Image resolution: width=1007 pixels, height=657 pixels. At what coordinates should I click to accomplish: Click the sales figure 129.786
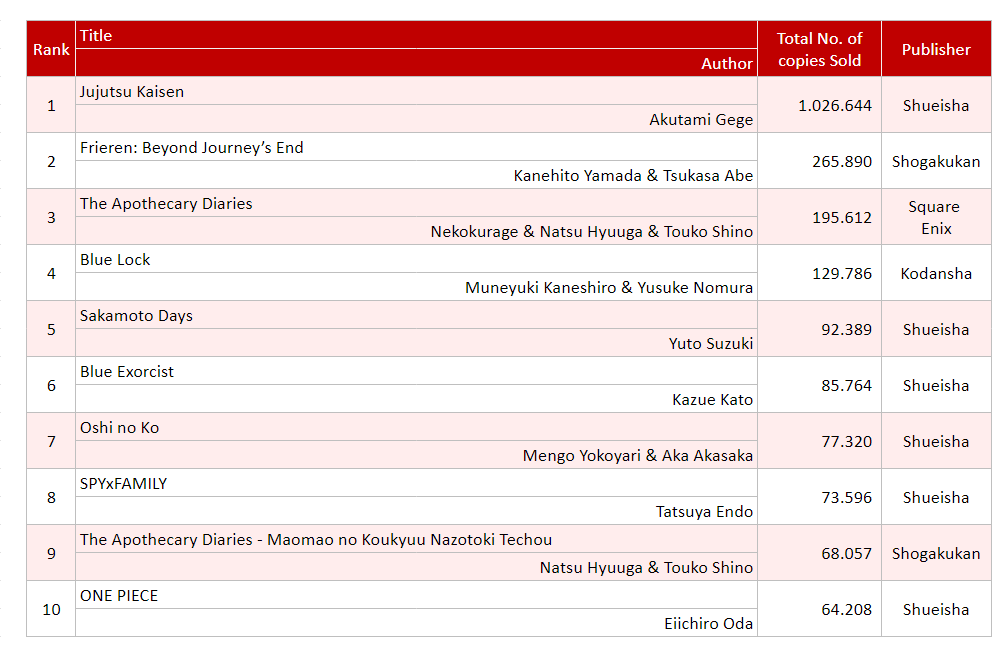pos(842,273)
